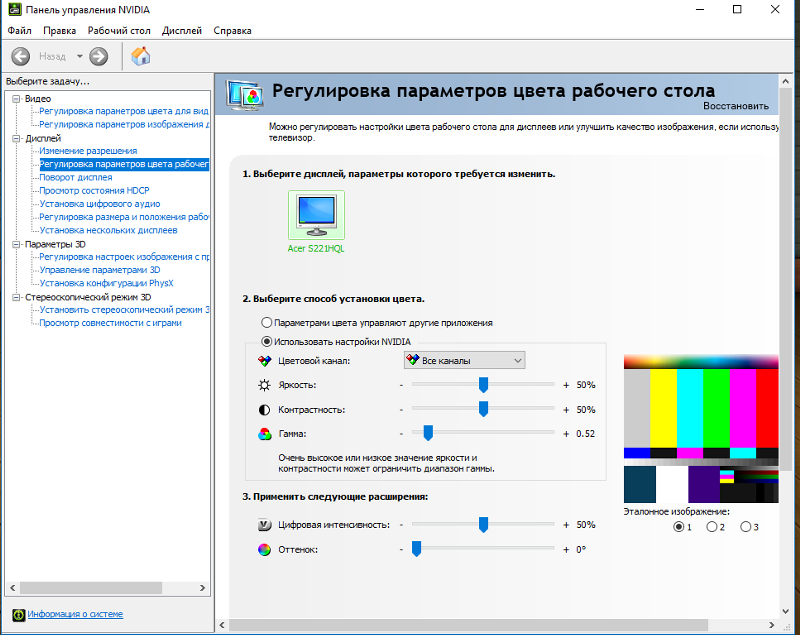Click the hue slider thumb
The width and height of the screenshot is (800, 635).
[x=416, y=549]
